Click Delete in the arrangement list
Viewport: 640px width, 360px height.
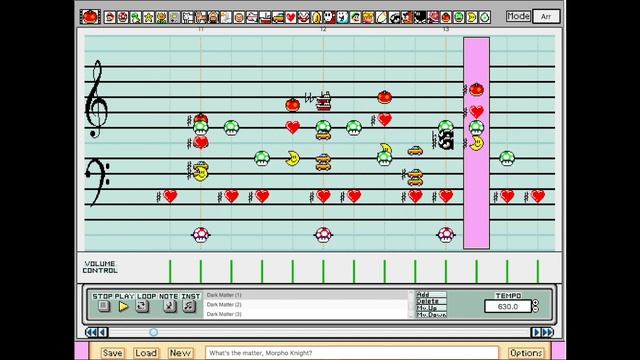tap(431, 301)
